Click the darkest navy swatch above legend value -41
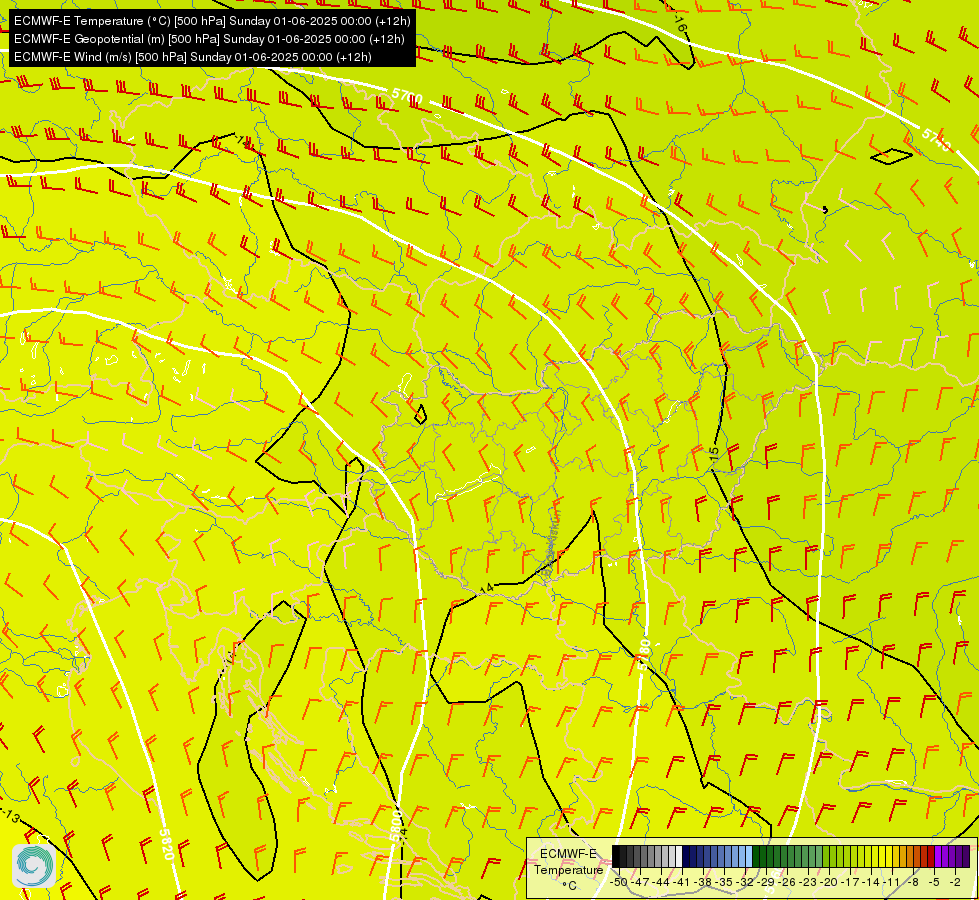The height and width of the screenshot is (900, 979). pyautogui.click(x=686, y=856)
